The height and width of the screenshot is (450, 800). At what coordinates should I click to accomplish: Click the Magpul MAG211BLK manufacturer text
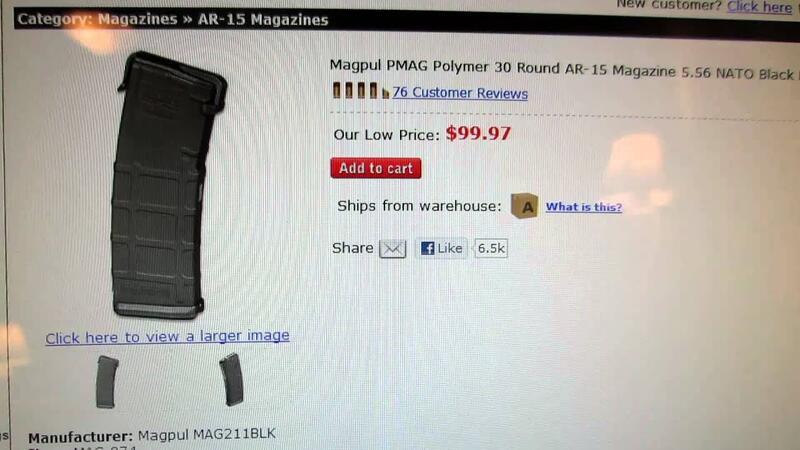(207, 435)
